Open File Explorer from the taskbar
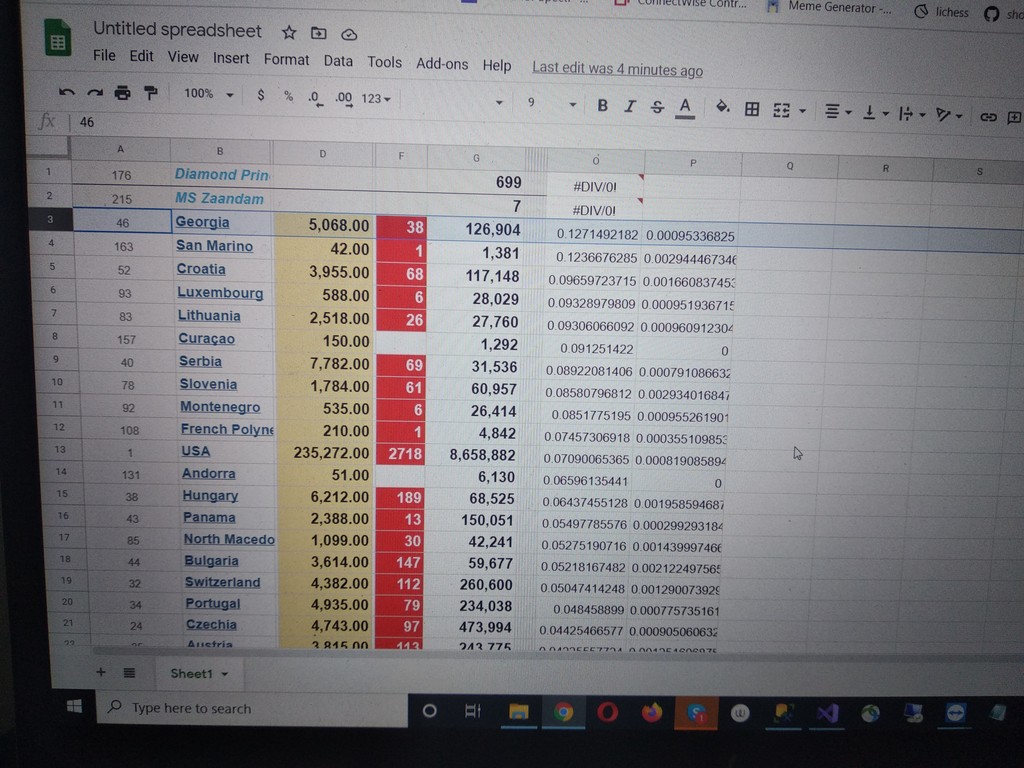This screenshot has width=1024, height=768. (x=519, y=711)
